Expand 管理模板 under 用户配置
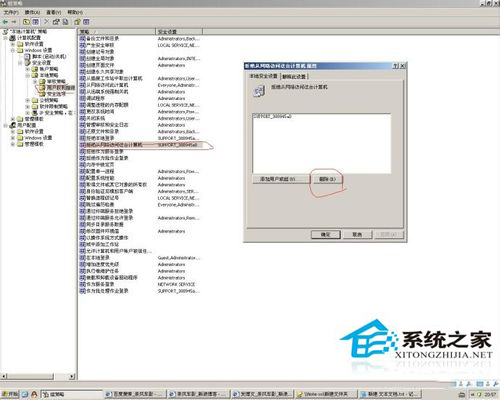This screenshot has height=400, width=500. click(13, 144)
